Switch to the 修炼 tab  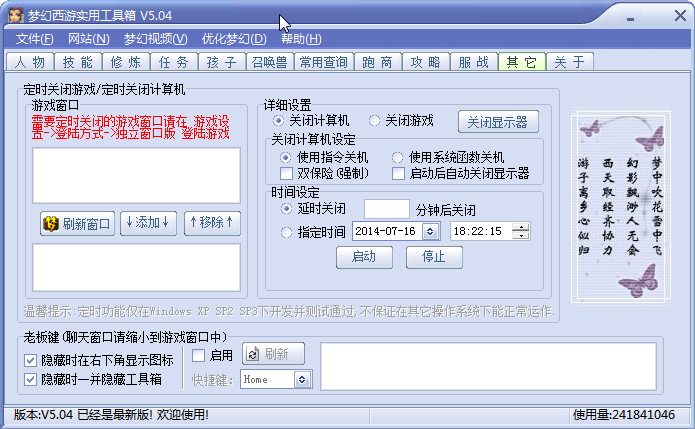click(x=126, y=62)
